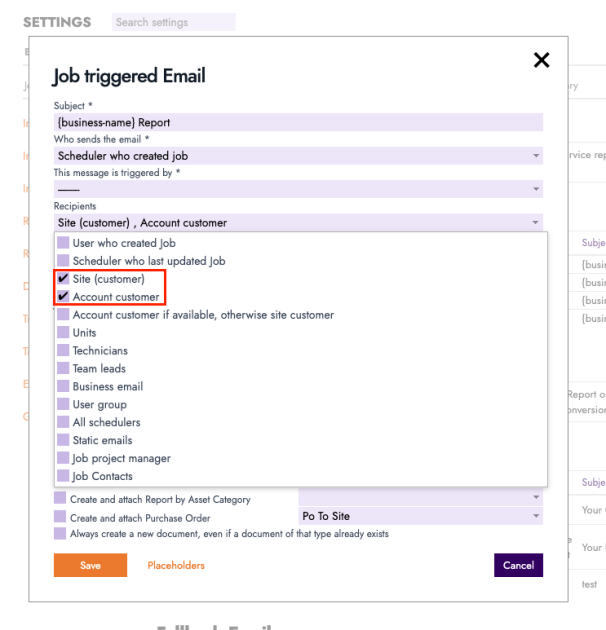Tick the Static emails checkbox
This screenshot has width=606, height=630.
64,441
